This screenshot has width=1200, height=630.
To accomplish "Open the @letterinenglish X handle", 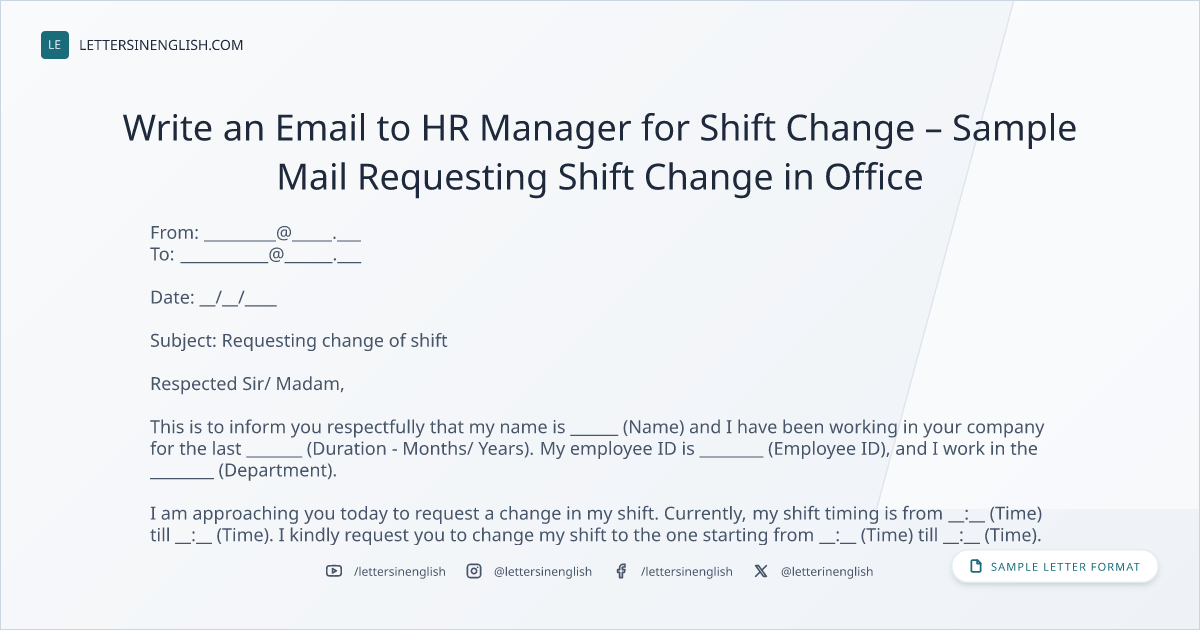I will 827,571.
